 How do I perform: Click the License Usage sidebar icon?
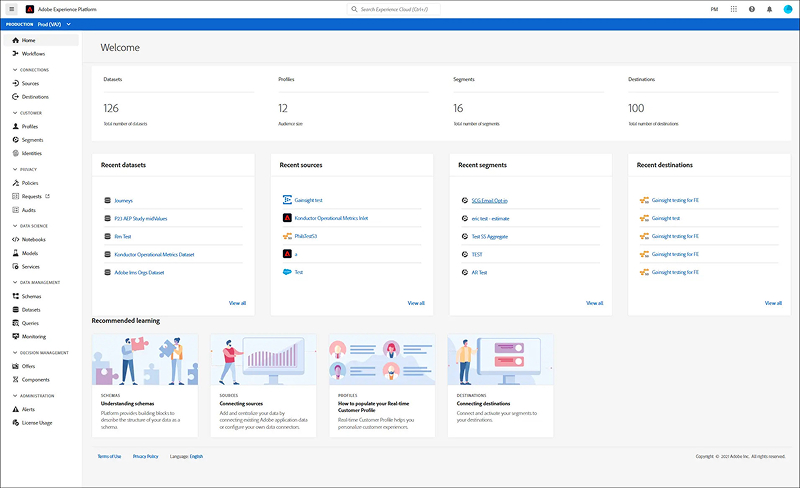coord(15,423)
